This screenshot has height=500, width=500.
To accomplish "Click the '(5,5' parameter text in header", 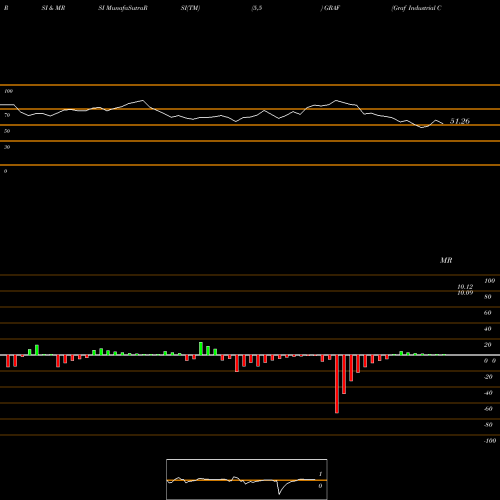I will point(257,8).
